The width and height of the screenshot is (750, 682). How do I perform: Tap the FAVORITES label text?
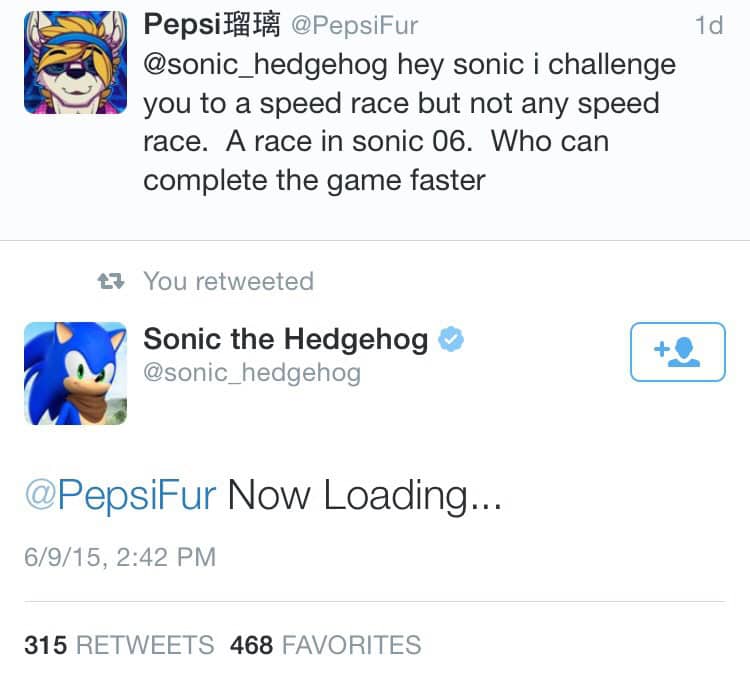pyautogui.click(x=352, y=645)
